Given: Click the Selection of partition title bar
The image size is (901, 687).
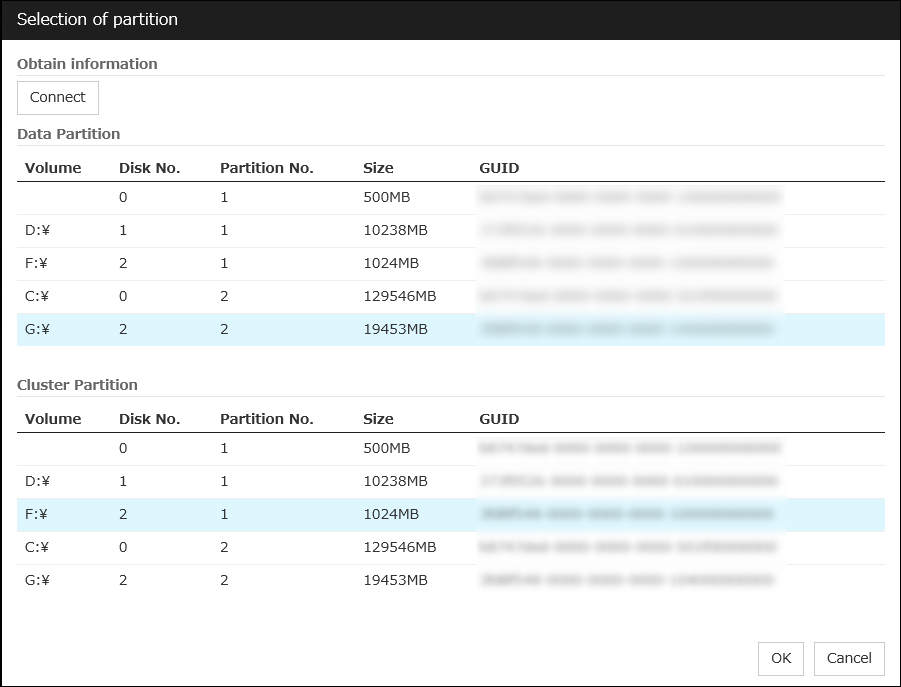Looking at the screenshot, I should pos(97,19).
